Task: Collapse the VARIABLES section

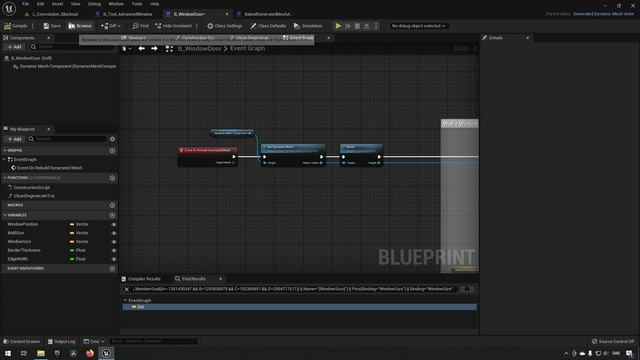Action: (5, 215)
